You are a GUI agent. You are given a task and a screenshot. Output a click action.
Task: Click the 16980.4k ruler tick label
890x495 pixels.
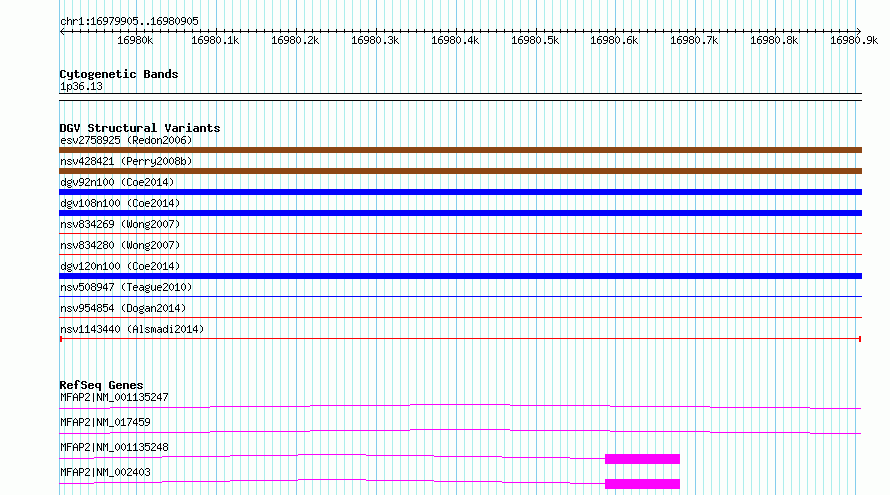(455, 40)
